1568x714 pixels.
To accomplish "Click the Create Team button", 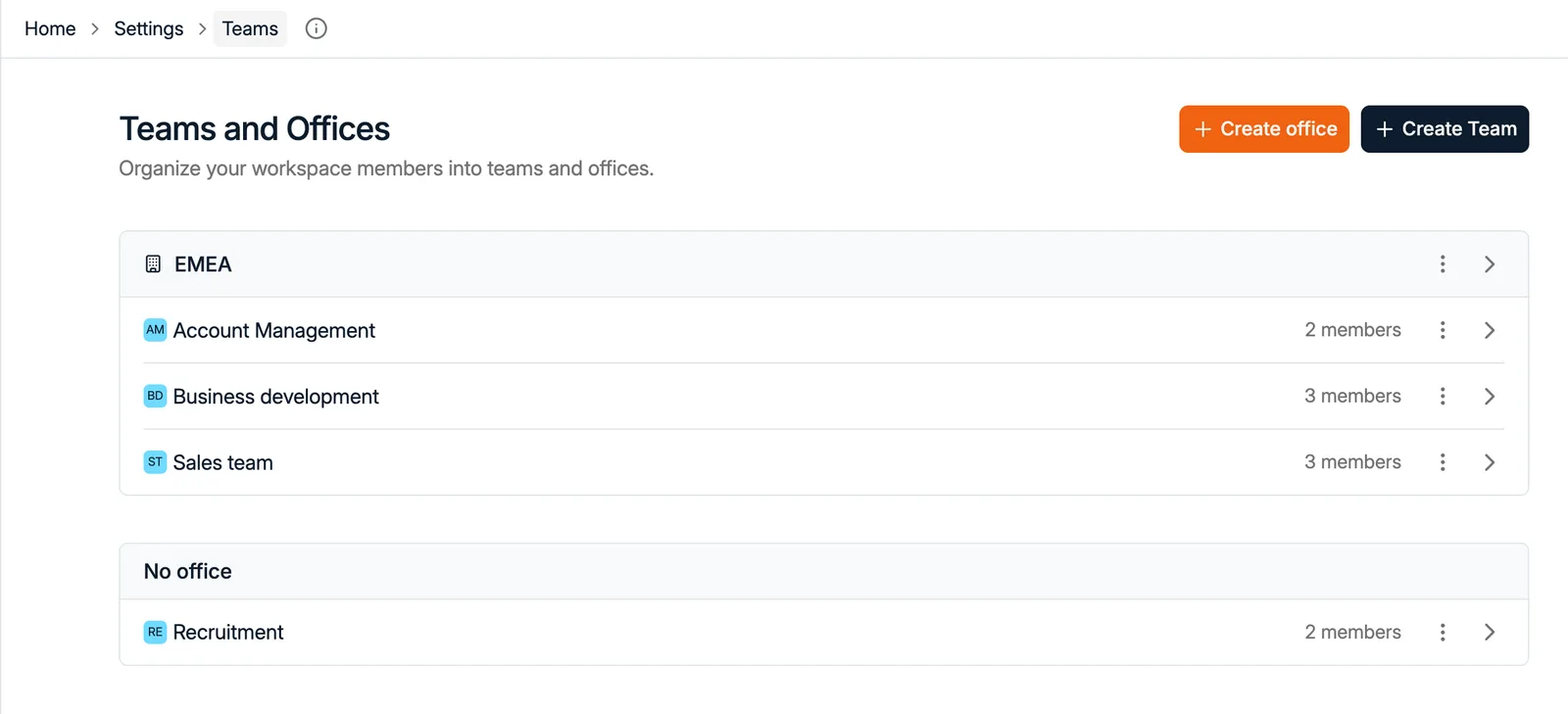I will 1445,129.
